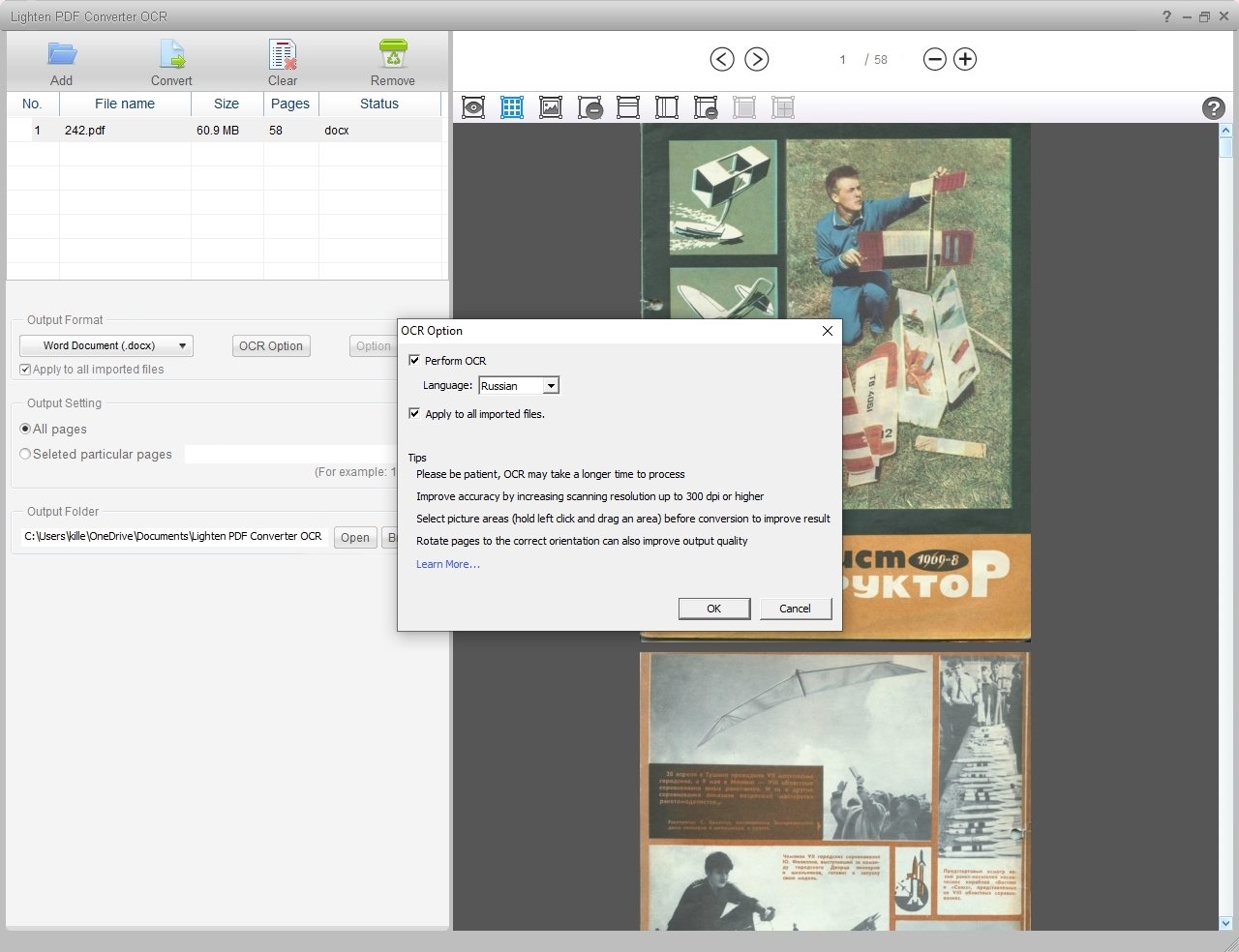The height and width of the screenshot is (952, 1239).
Task: Click the Convert icon in the toolbar
Action: 171,54
